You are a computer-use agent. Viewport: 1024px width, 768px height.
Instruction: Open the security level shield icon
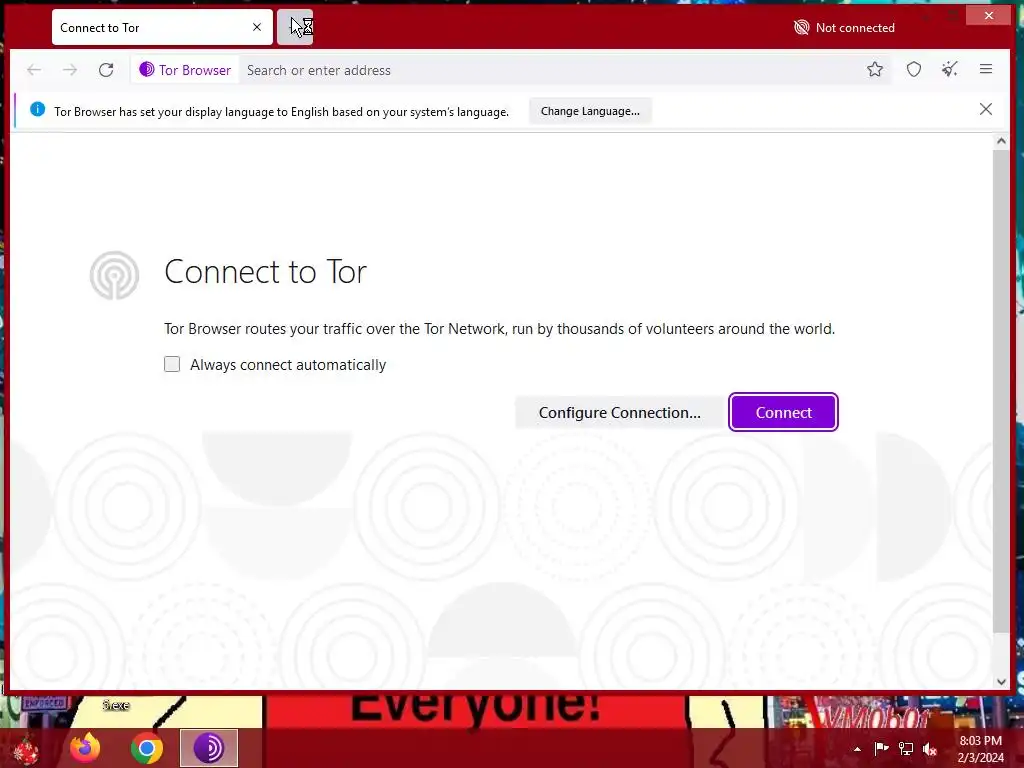coord(913,69)
